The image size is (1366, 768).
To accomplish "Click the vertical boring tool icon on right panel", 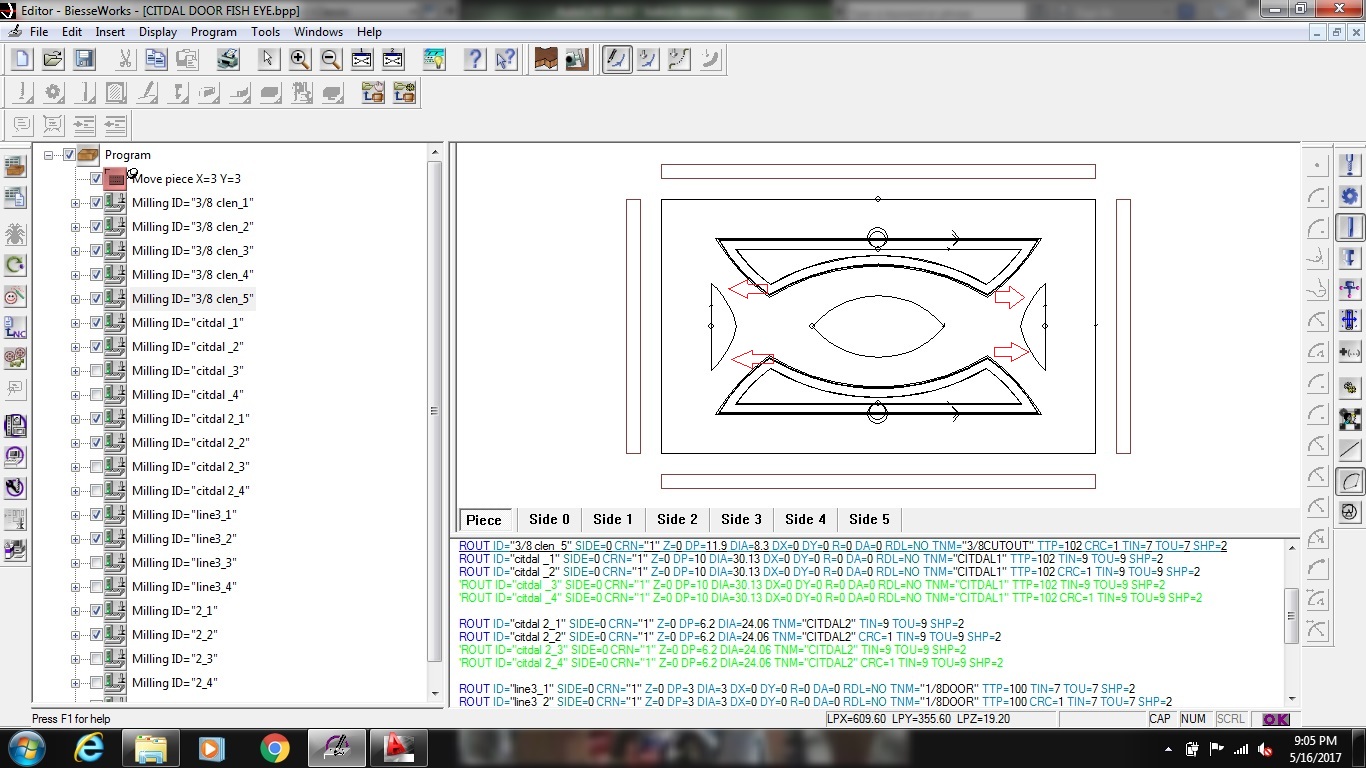I will click(1348, 165).
